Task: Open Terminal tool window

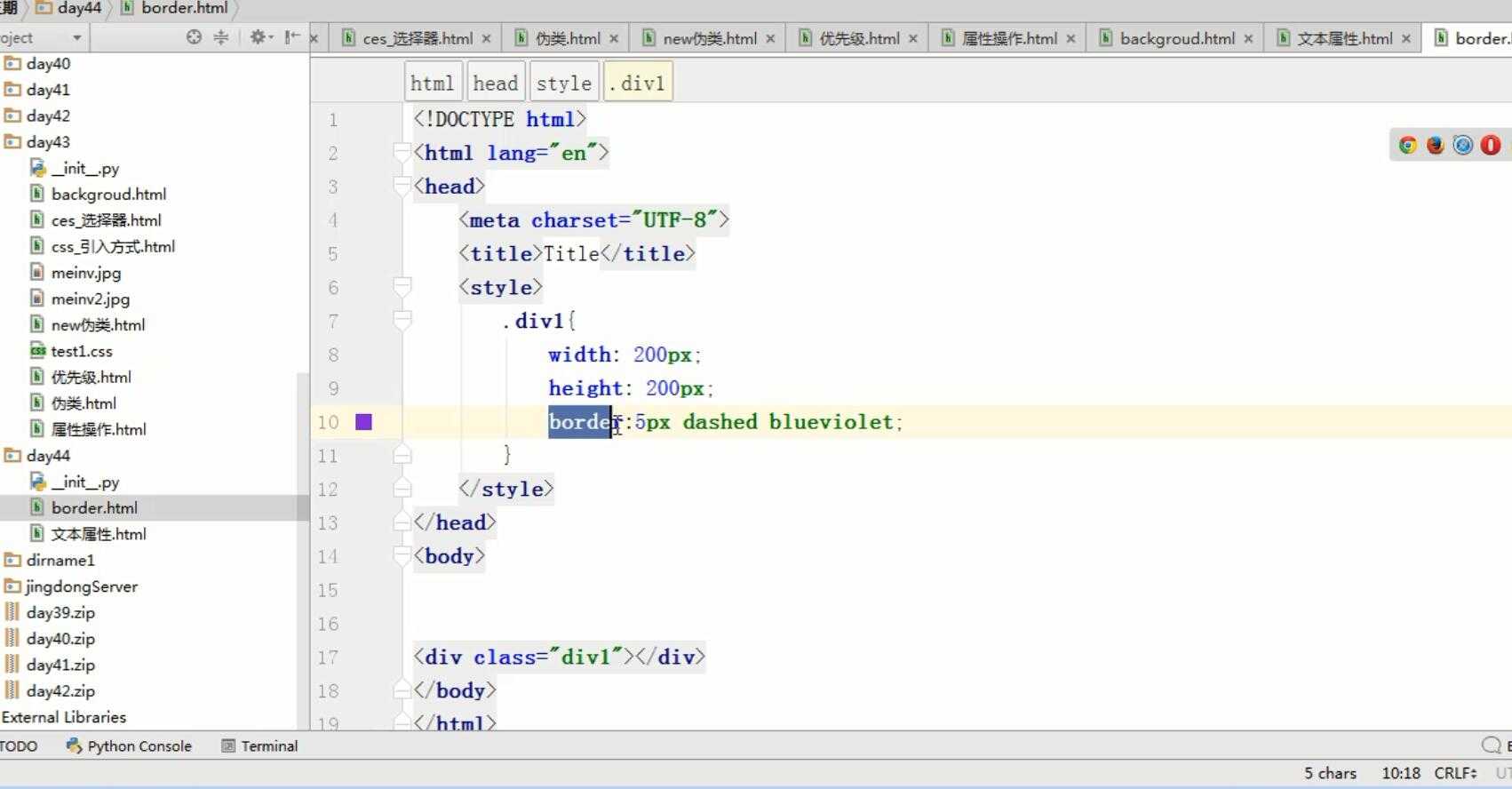Action: point(259,746)
